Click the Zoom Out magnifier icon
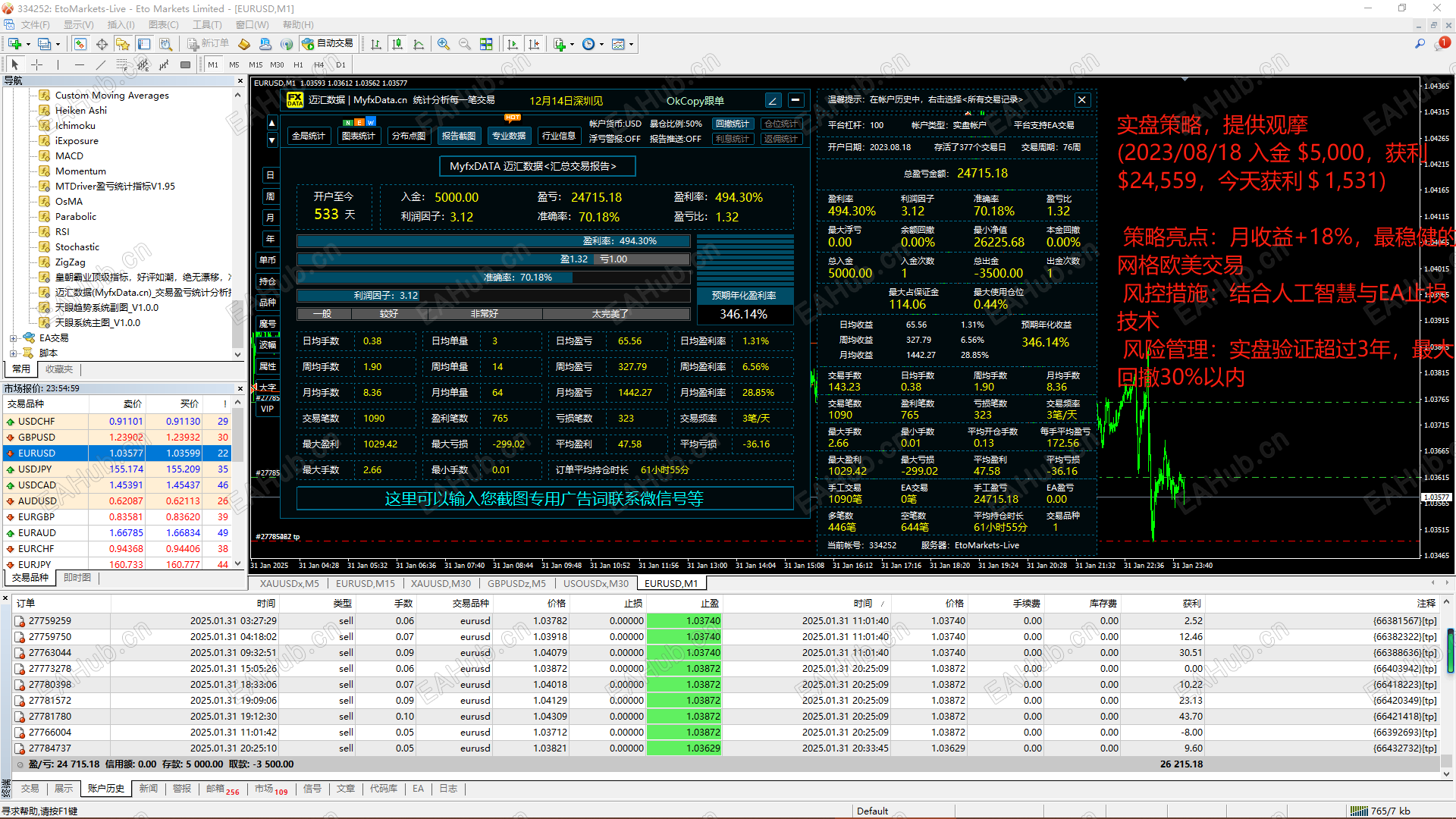Screen dimensions: 1456x819 465,44
